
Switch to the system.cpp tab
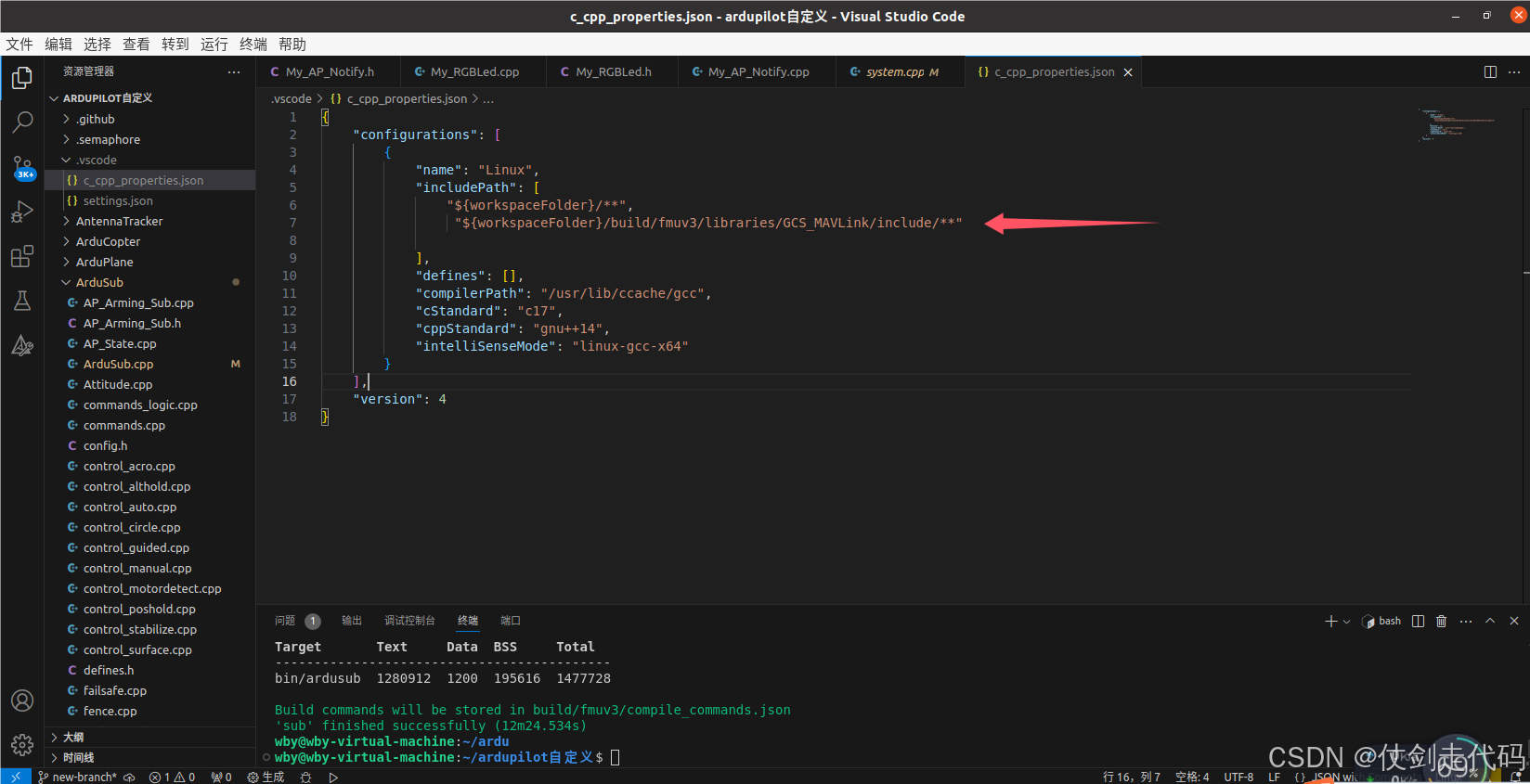(x=901, y=71)
